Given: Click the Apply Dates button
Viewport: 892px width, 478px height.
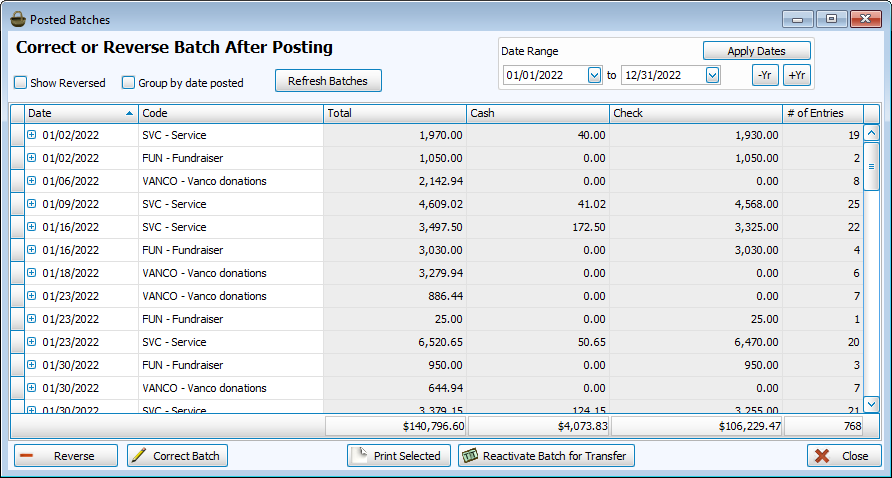Looking at the screenshot, I should click(x=756, y=51).
